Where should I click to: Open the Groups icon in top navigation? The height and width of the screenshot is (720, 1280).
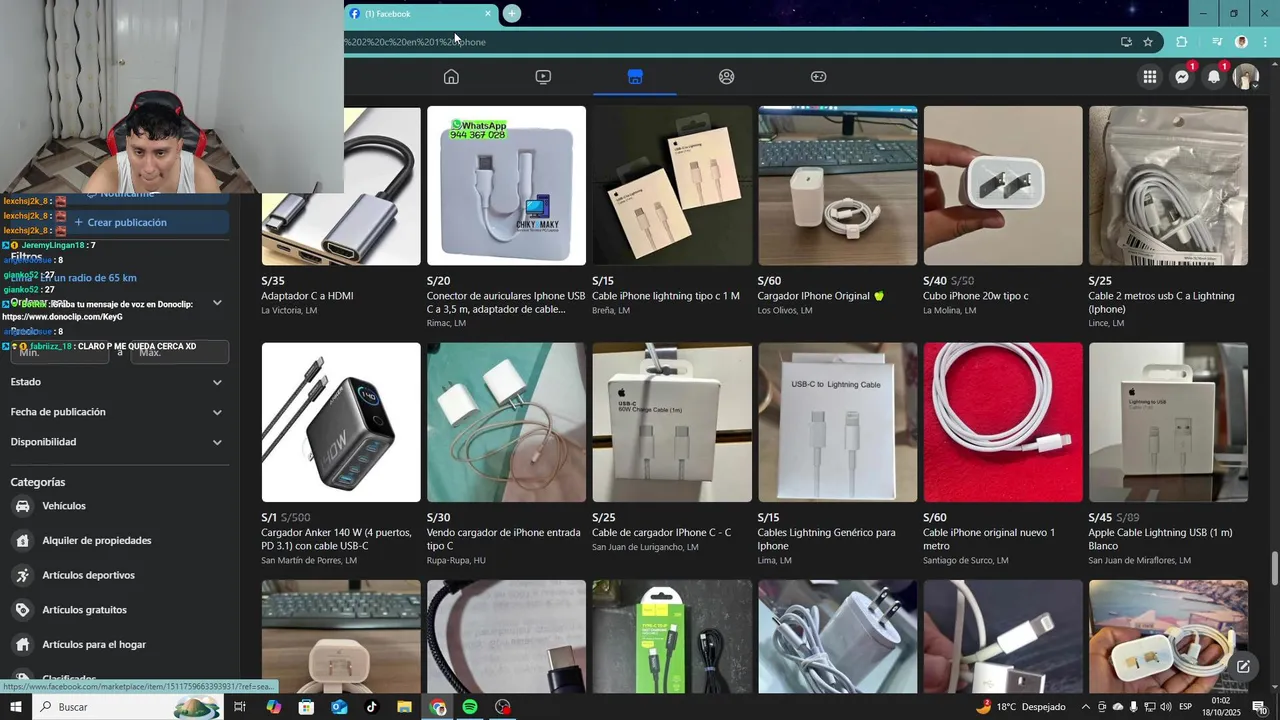pyautogui.click(x=727, y=77)
